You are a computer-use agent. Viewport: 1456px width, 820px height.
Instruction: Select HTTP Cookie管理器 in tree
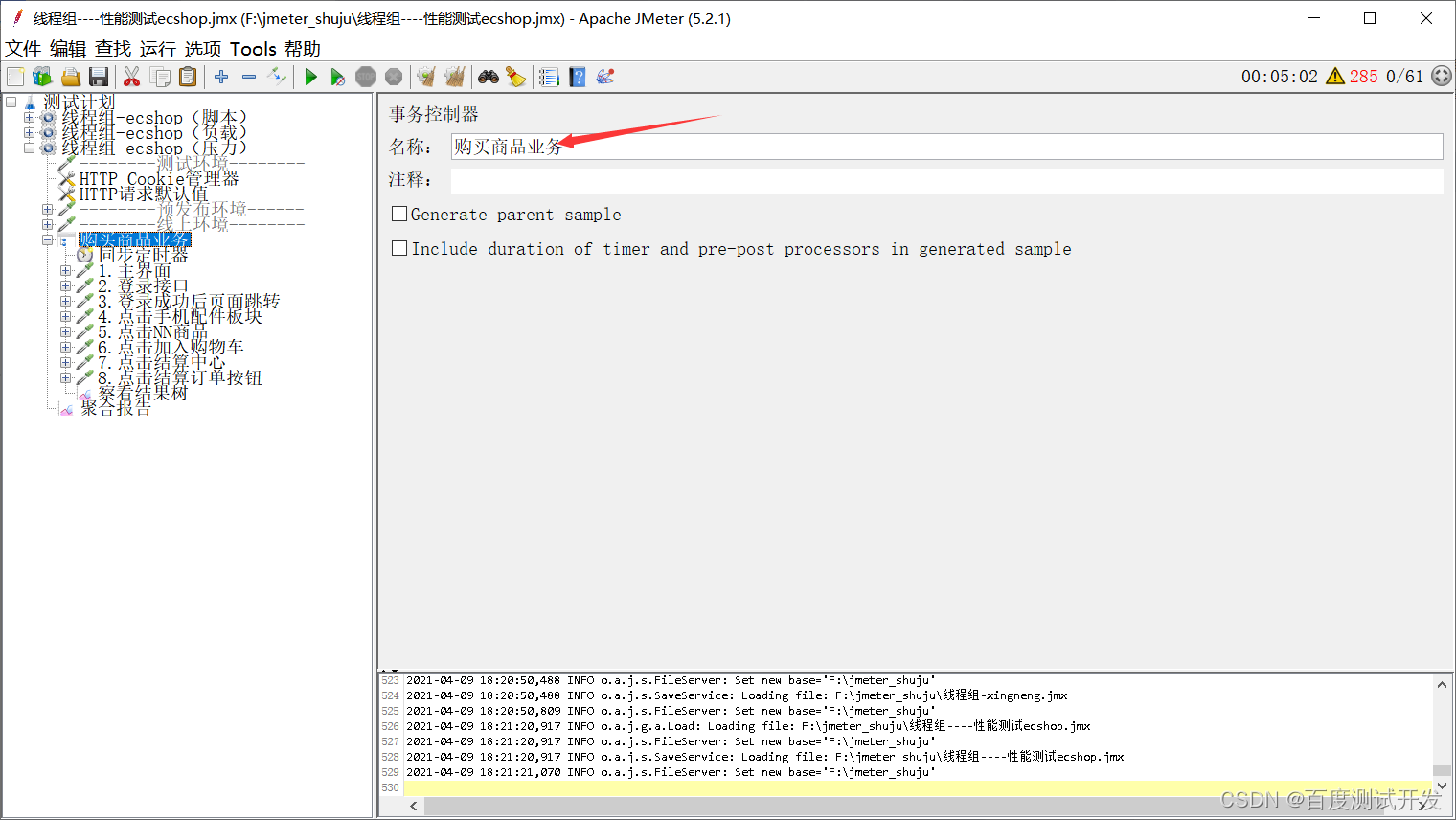[159, 179]
